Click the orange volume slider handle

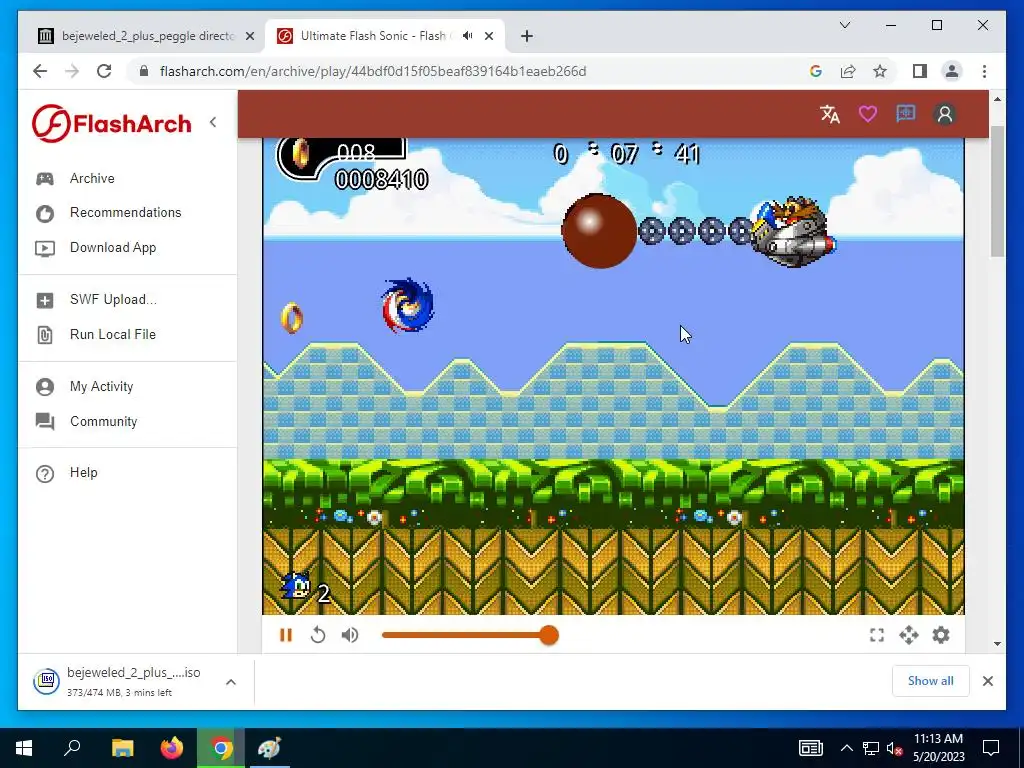549,635
